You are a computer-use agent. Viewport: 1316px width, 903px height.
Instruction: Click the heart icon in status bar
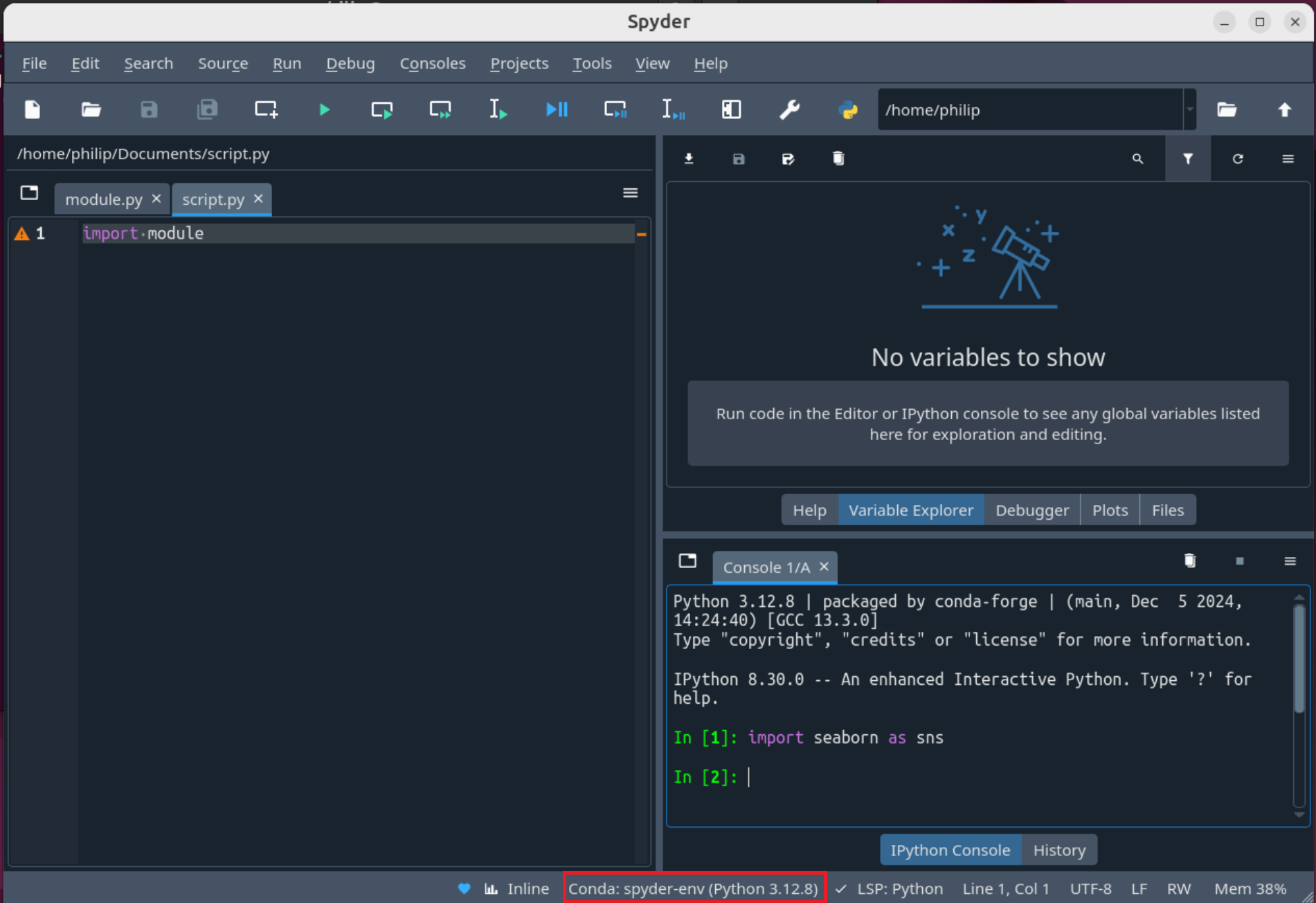465,888
